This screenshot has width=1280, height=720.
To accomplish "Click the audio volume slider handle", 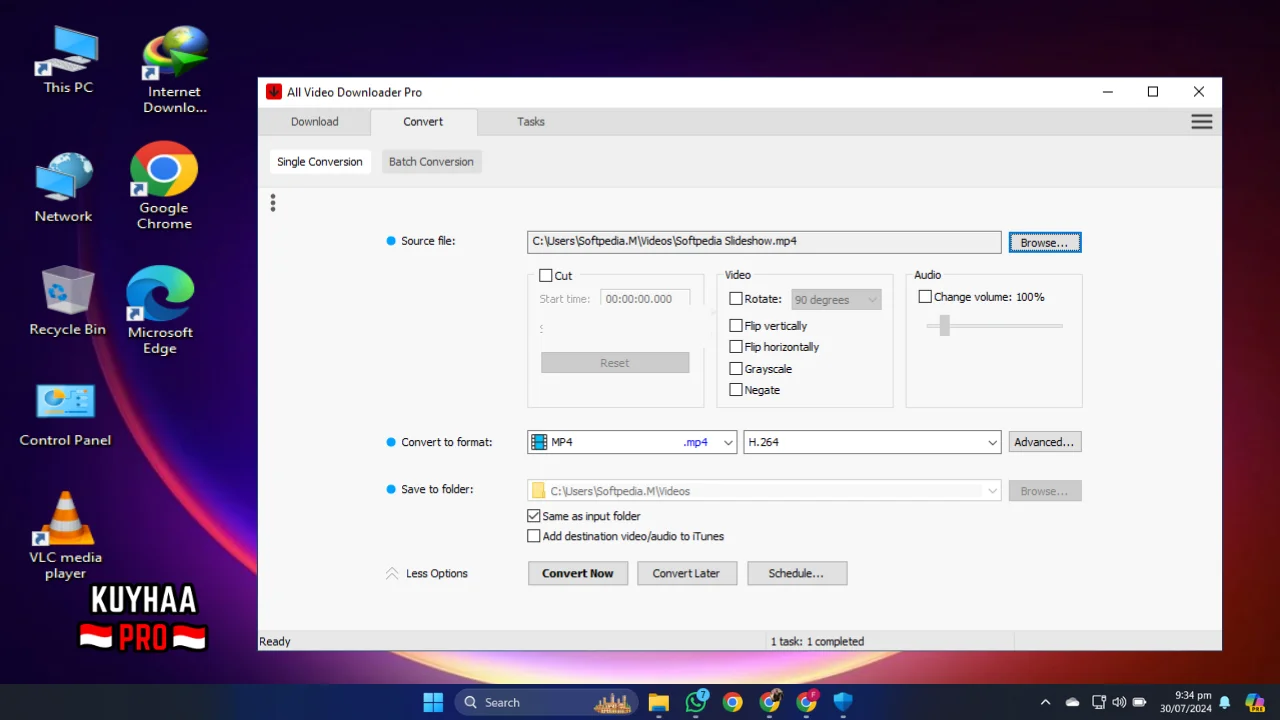I will [944, 325].
